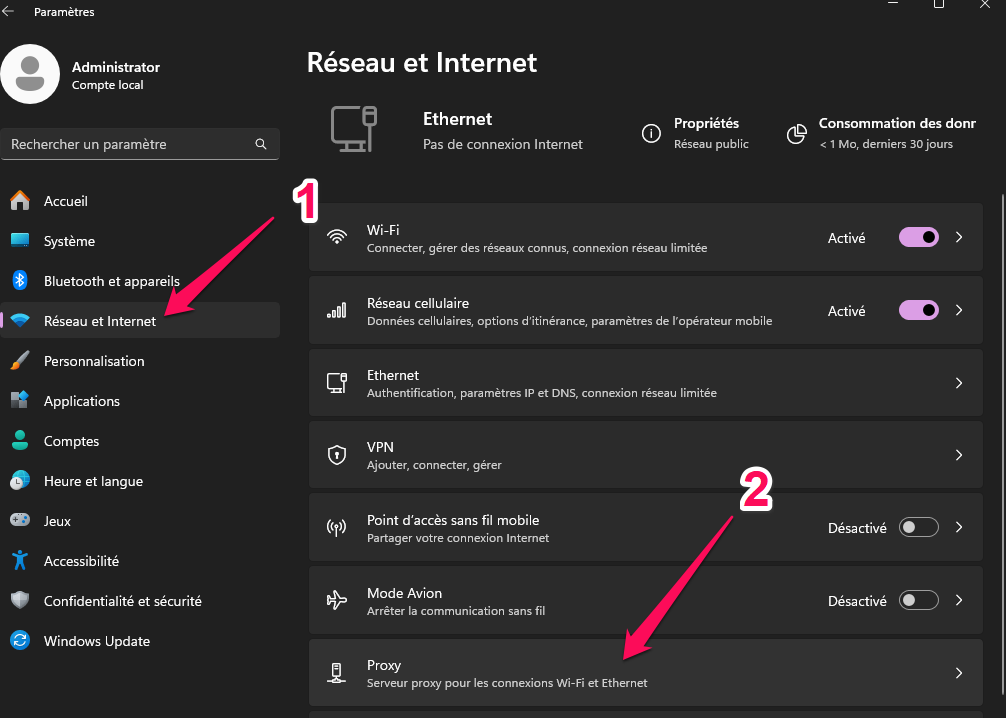The image size is (1006, 718).
Task: Select the Mode Avion airplane icon
Action: 336,600
